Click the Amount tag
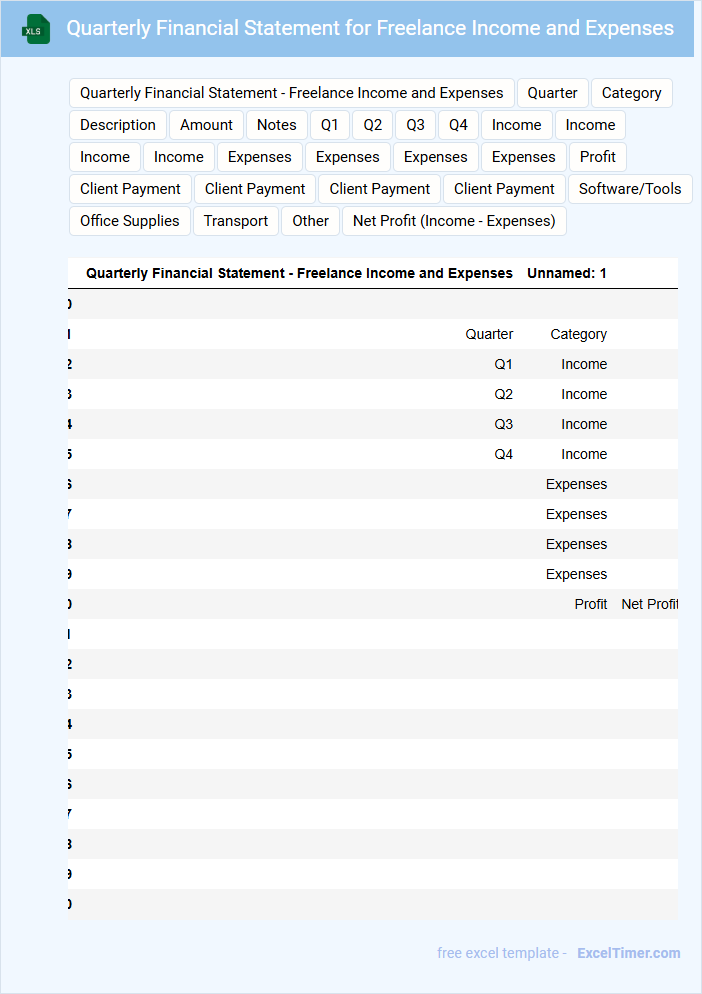 (x=206, y=125)
